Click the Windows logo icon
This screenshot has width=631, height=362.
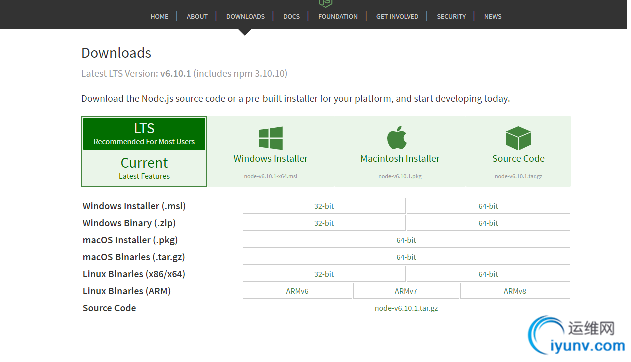270,138
